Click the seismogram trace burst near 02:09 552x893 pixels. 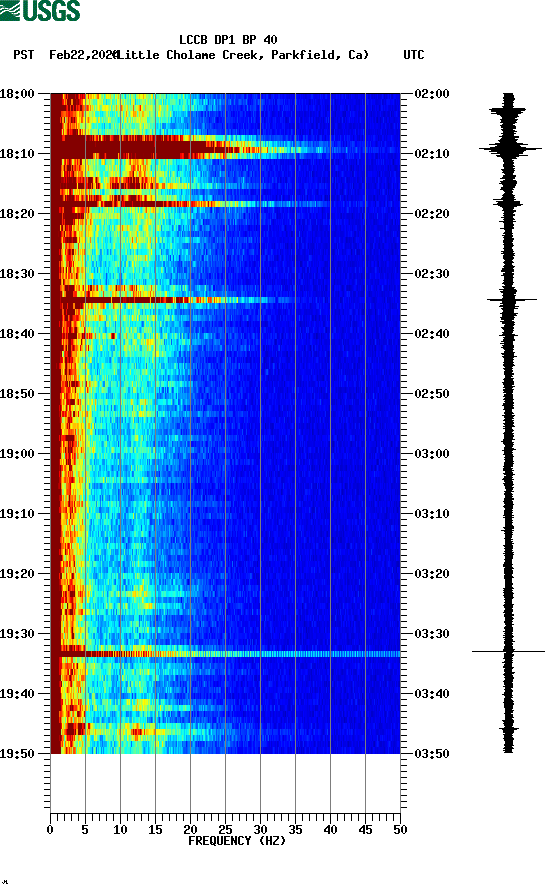tap(510, 149)
